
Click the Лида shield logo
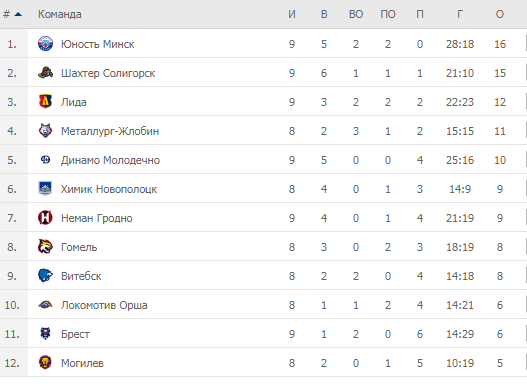click(45, 102)
